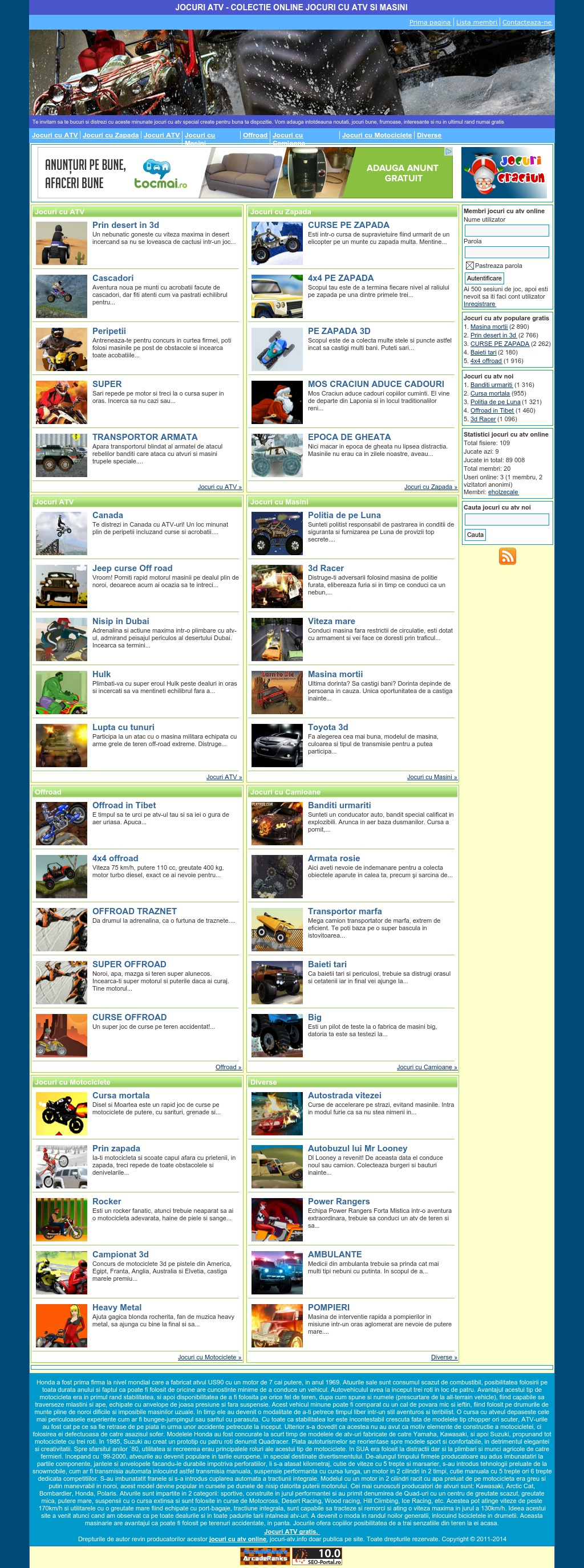Image resolution: width=584 pixels, height=1568 pixels.
Task: Open EPOCA DE GHEATA game thumbnail
Action: tap(277, 455)
